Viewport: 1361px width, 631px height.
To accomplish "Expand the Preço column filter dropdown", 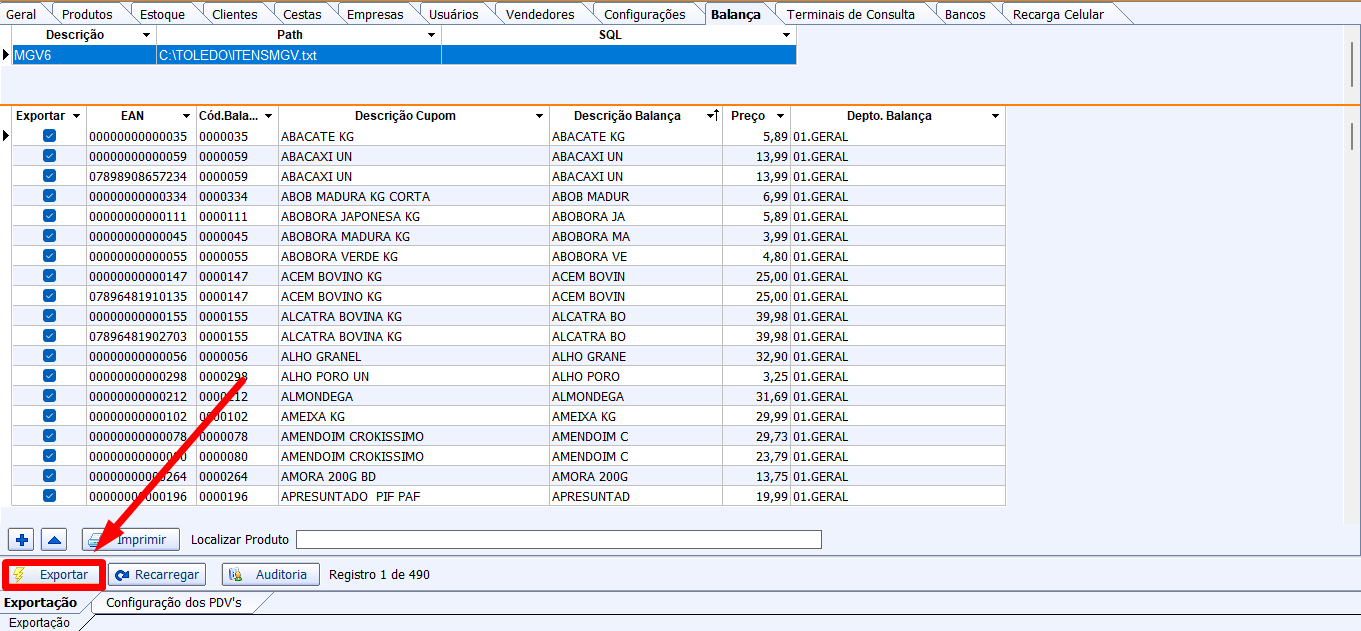I will click(x=780, y=116).
